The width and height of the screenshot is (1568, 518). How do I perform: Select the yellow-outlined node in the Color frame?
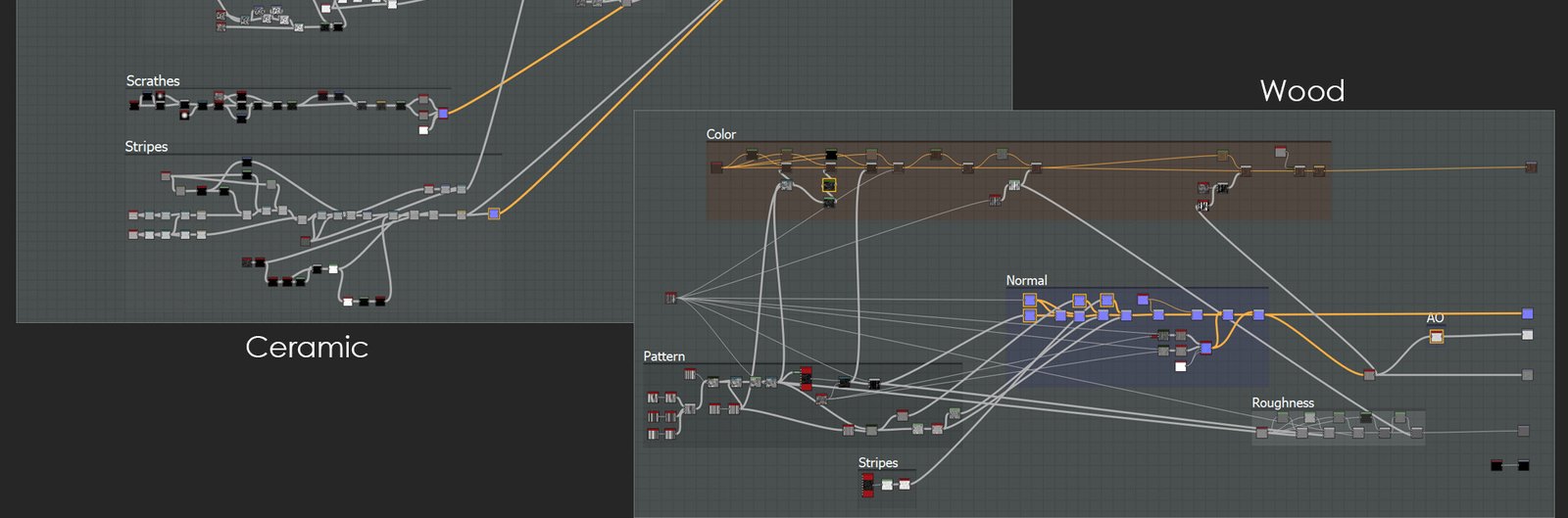tap(829, 184)
